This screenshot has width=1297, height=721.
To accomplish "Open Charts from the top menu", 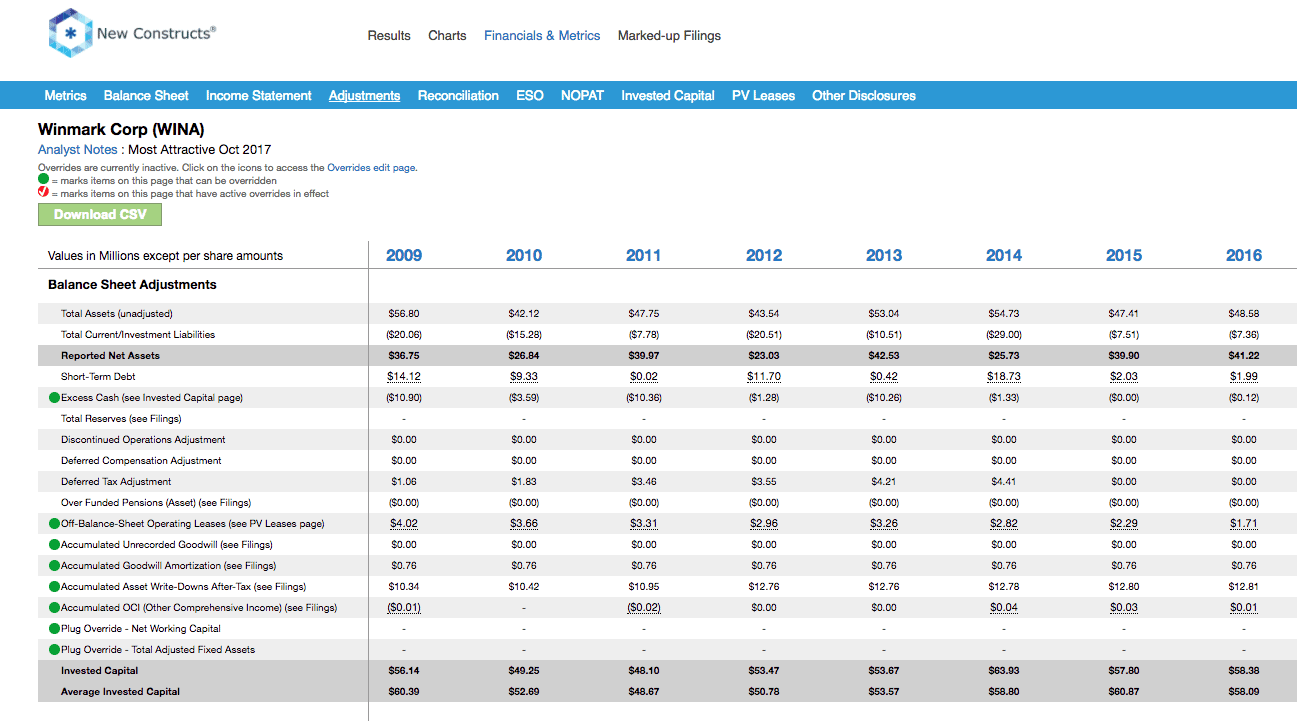I will (x=447, y=35).
